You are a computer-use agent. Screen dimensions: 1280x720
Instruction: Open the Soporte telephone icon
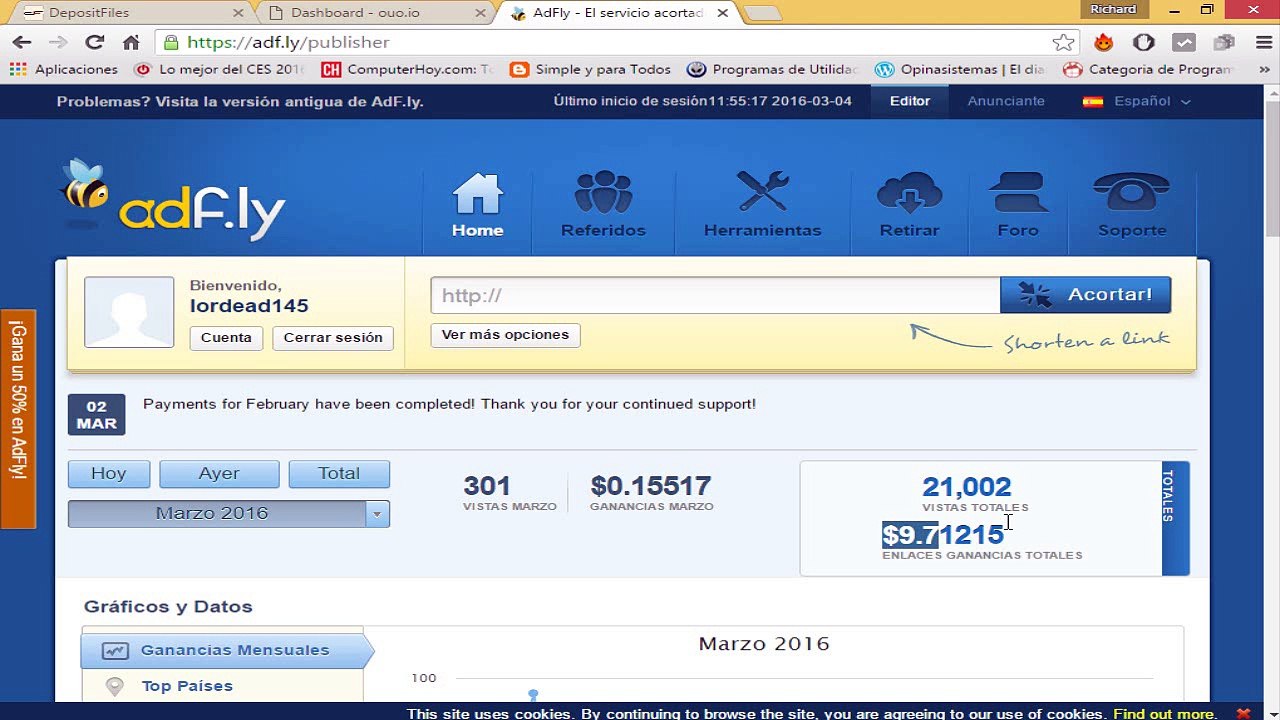click(1132, 192)
